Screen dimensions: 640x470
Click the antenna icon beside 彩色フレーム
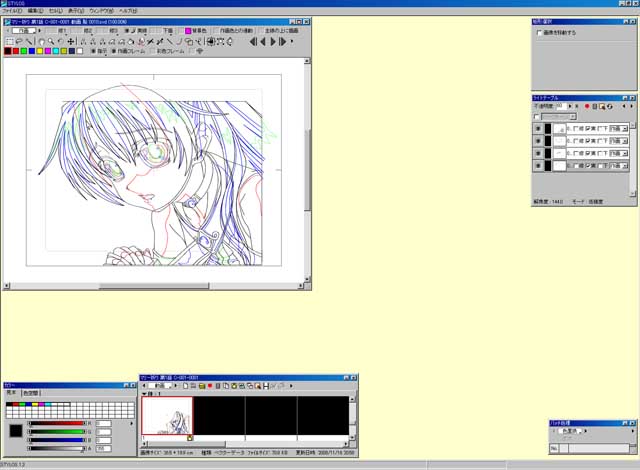(x=199, y=51)
